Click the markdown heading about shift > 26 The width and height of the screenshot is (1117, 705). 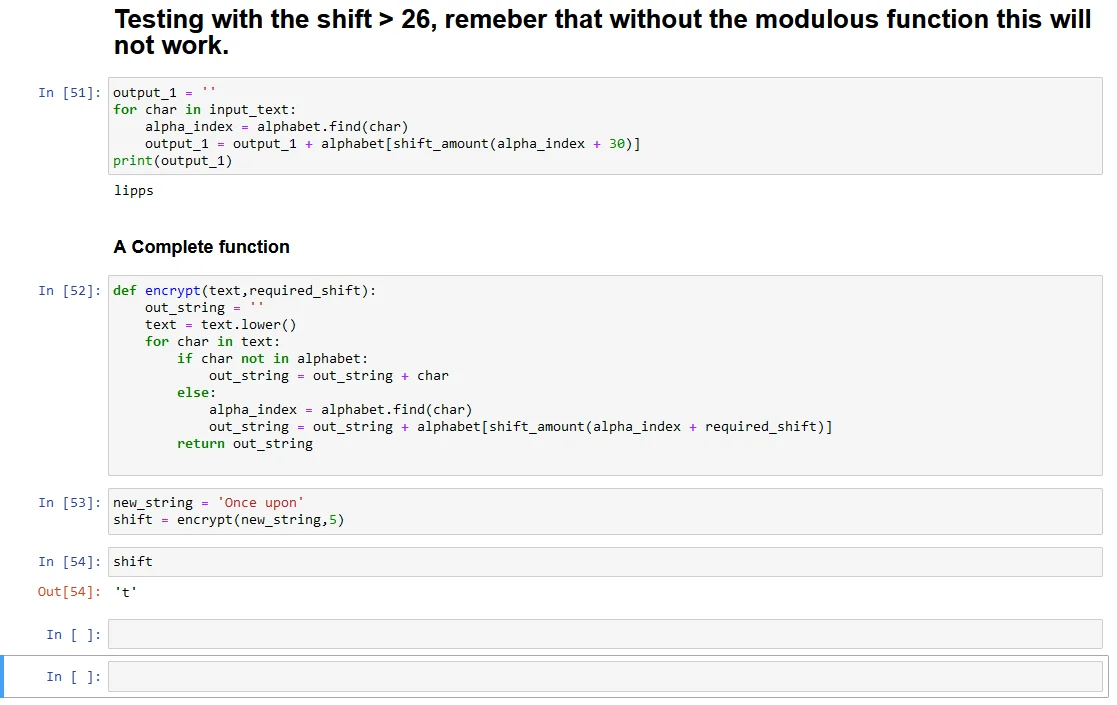pos(602,32)
